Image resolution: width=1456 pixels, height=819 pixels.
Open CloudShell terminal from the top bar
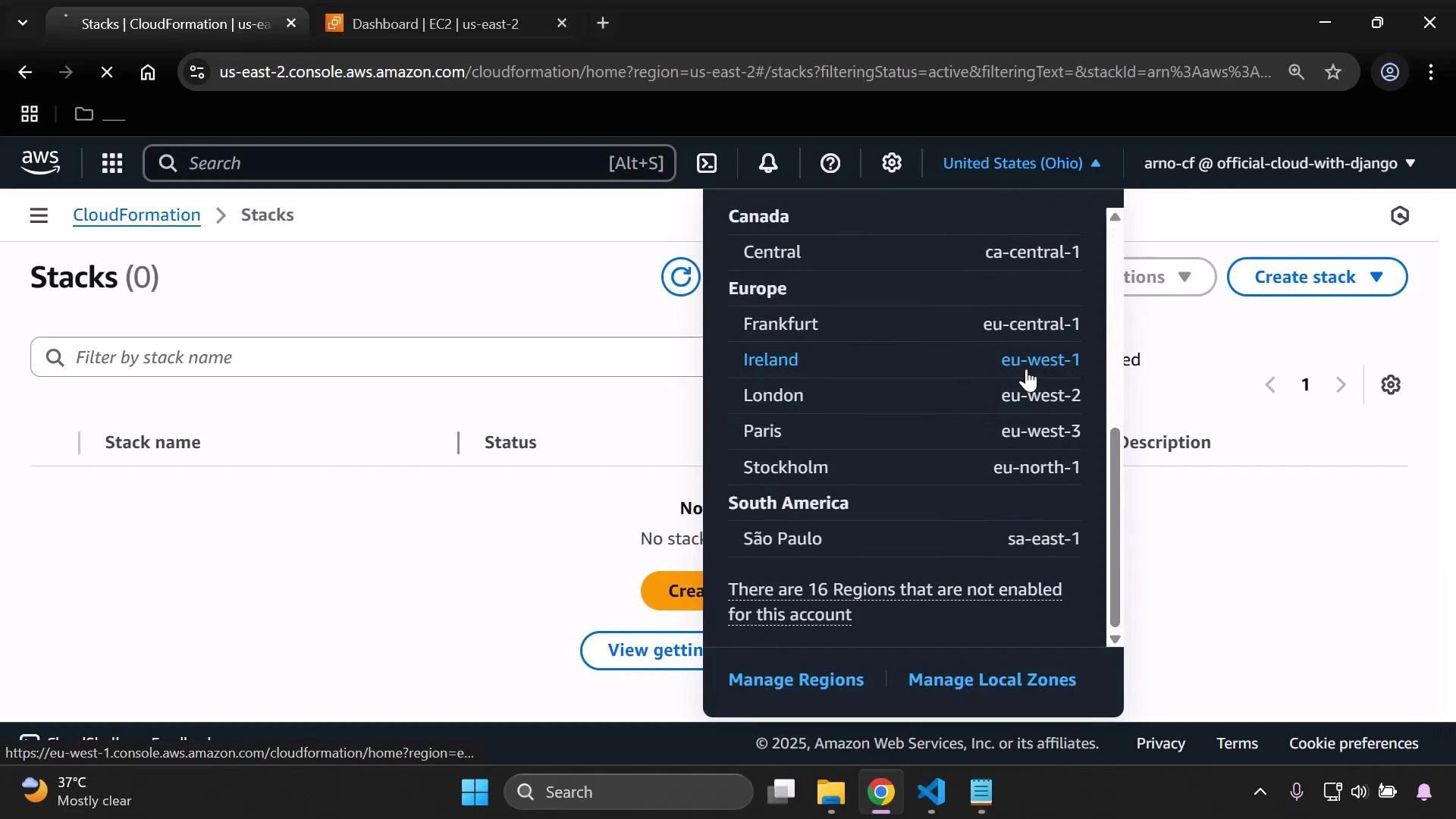point(706,162)
